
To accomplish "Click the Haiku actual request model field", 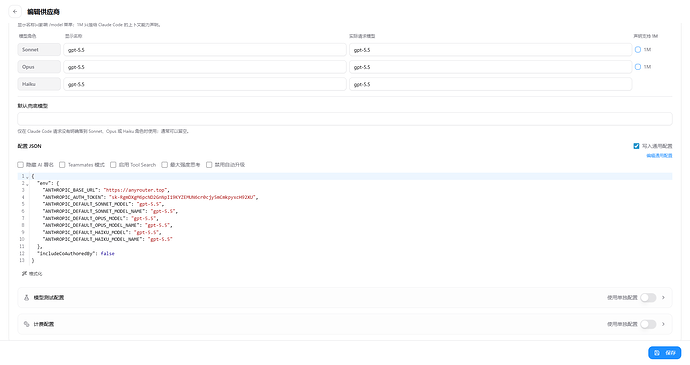I will [x=491, y=84].
